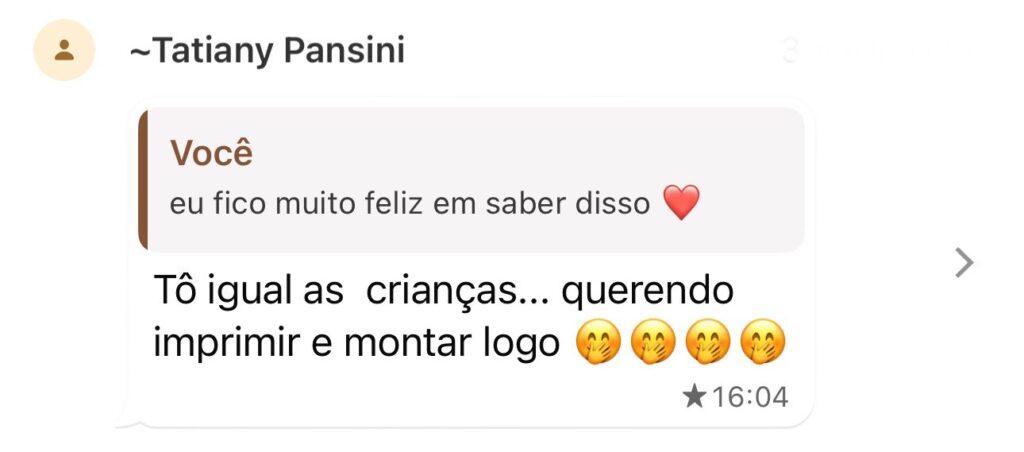
Task: Click the last hand-over-mouth emoji
Action: 763,343
